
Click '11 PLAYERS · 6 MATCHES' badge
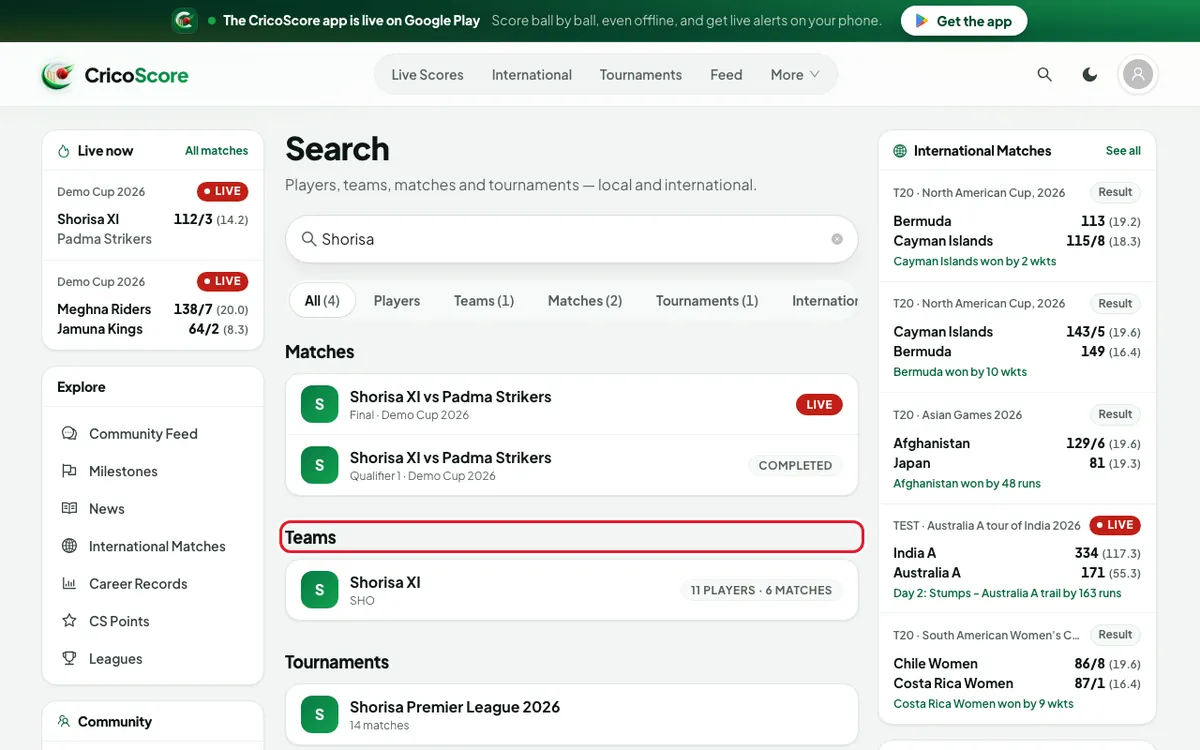pyautogui.click(x=761, y=590)
